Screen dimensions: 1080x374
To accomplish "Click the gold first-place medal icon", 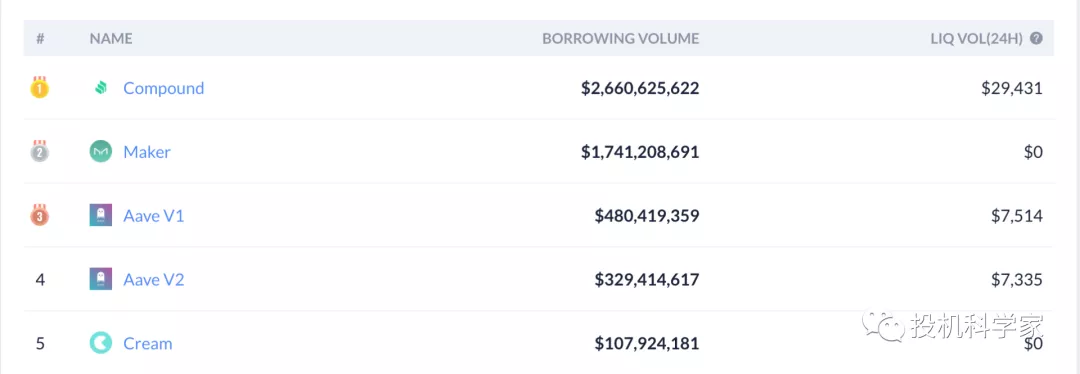I will [40, 87].
